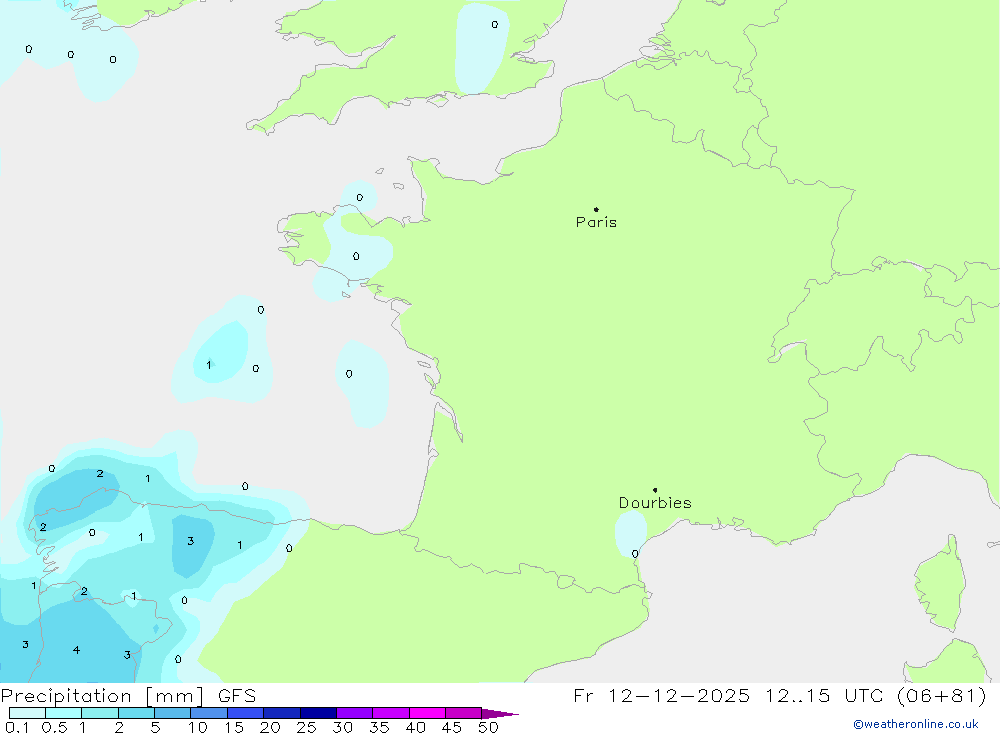Click the purple arrow tip beyond 50
This screenshot has height=733, width=1000.
tap(500, 714)
